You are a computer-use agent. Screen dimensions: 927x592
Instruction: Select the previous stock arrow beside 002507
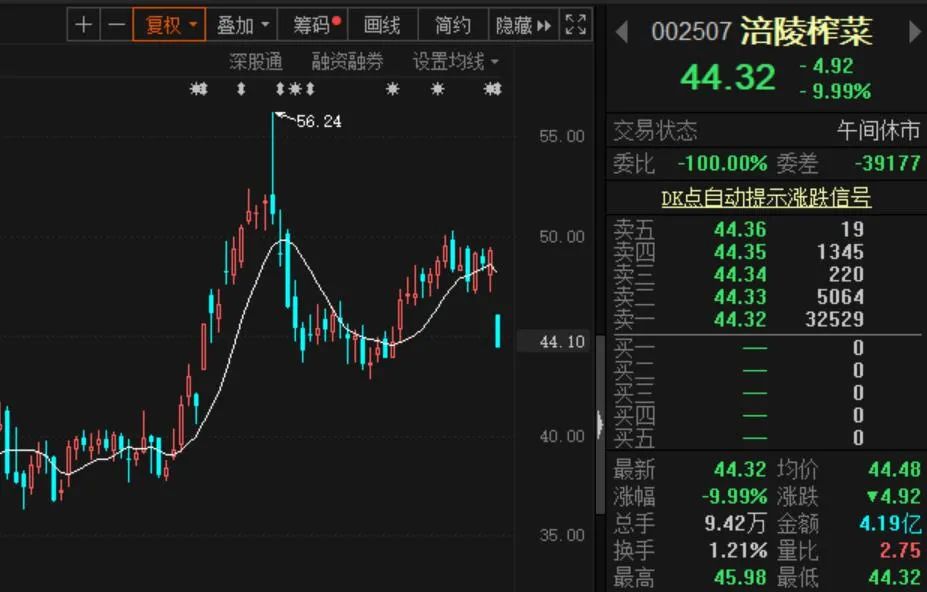pyautogui.click(x=623, y=31)
